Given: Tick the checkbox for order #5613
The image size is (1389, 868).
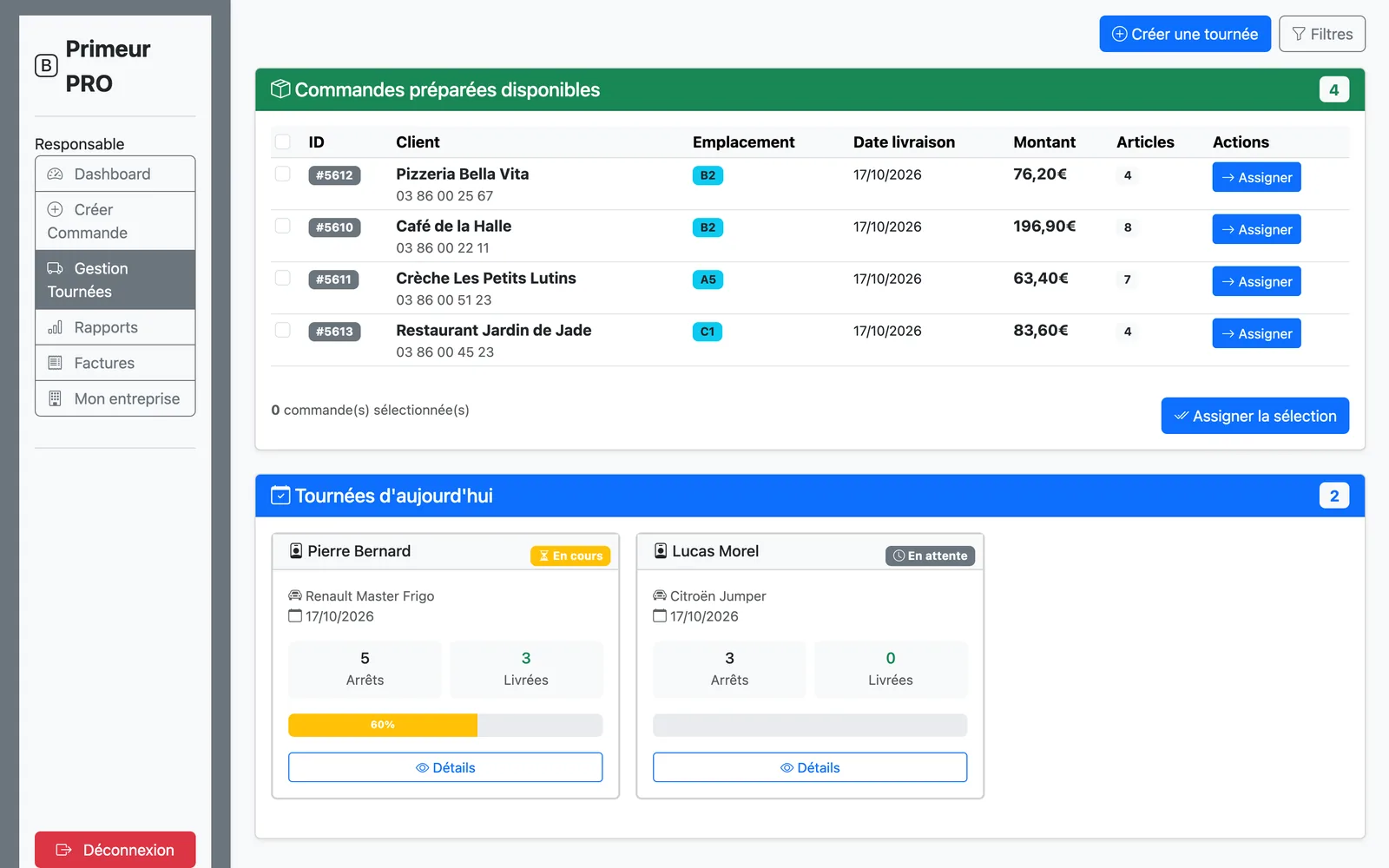Looking at the screenshot, I should tap(283, 330).
